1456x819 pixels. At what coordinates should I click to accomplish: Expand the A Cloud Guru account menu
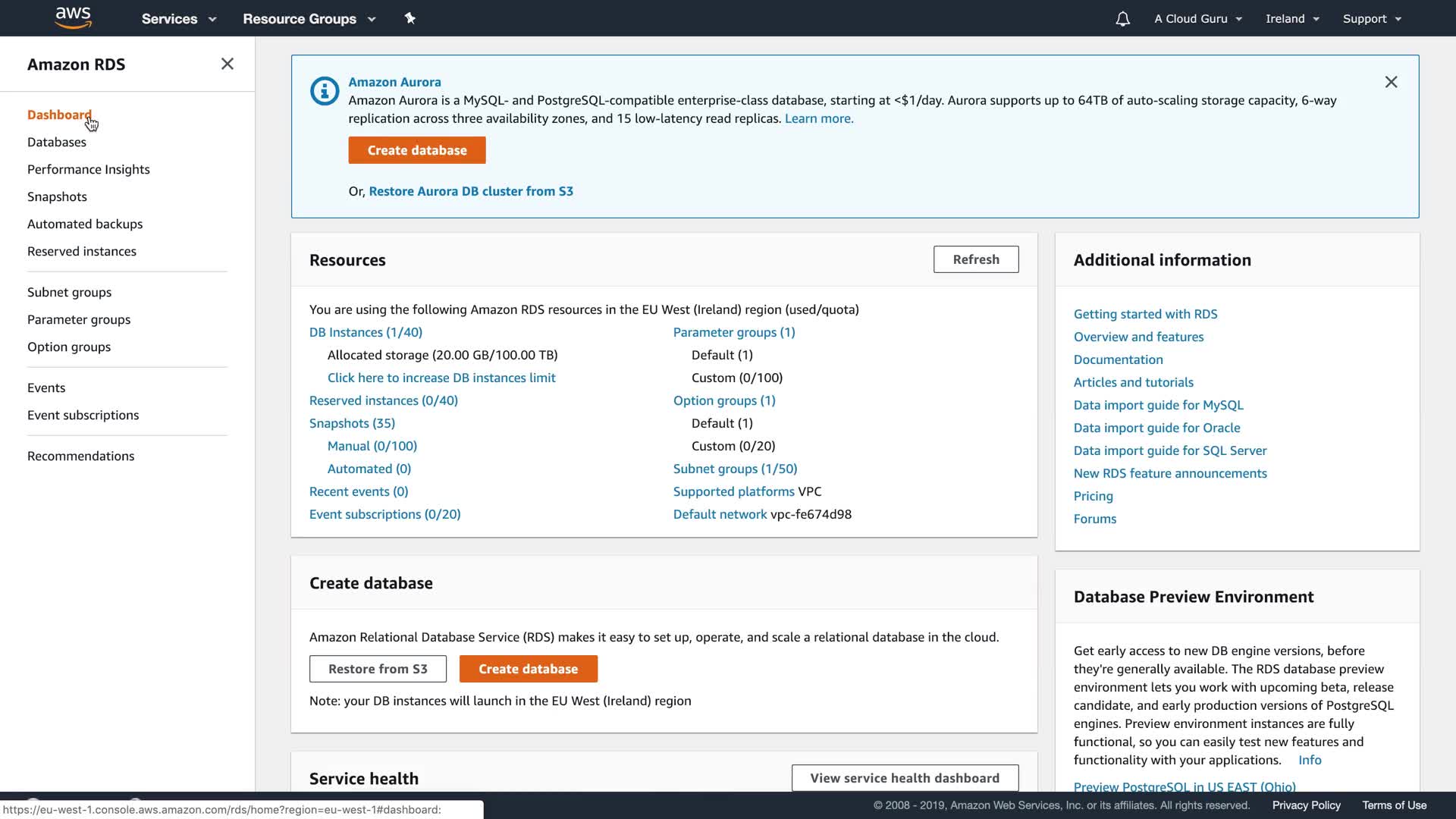pos(1198,19)
